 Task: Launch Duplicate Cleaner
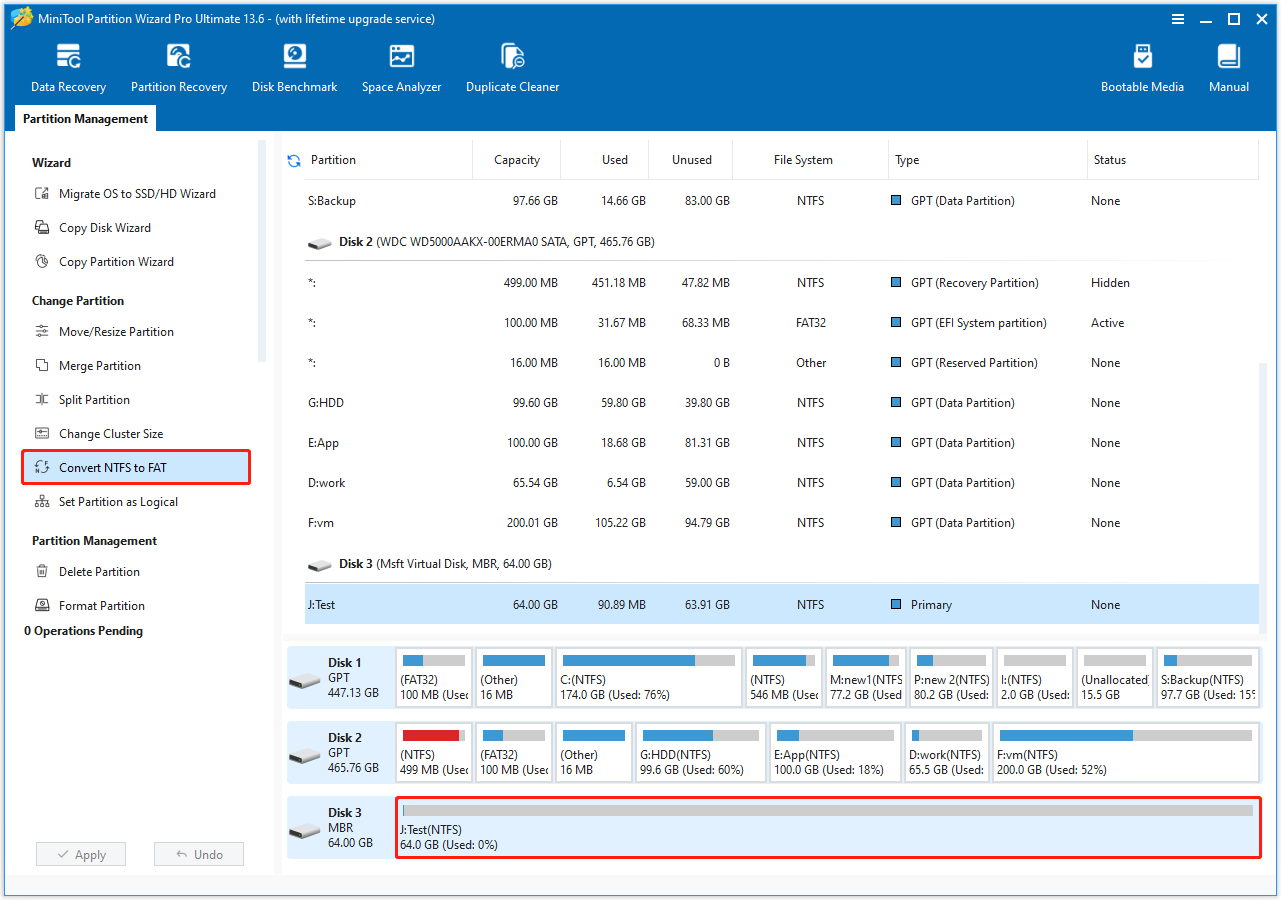coord(512,68)
